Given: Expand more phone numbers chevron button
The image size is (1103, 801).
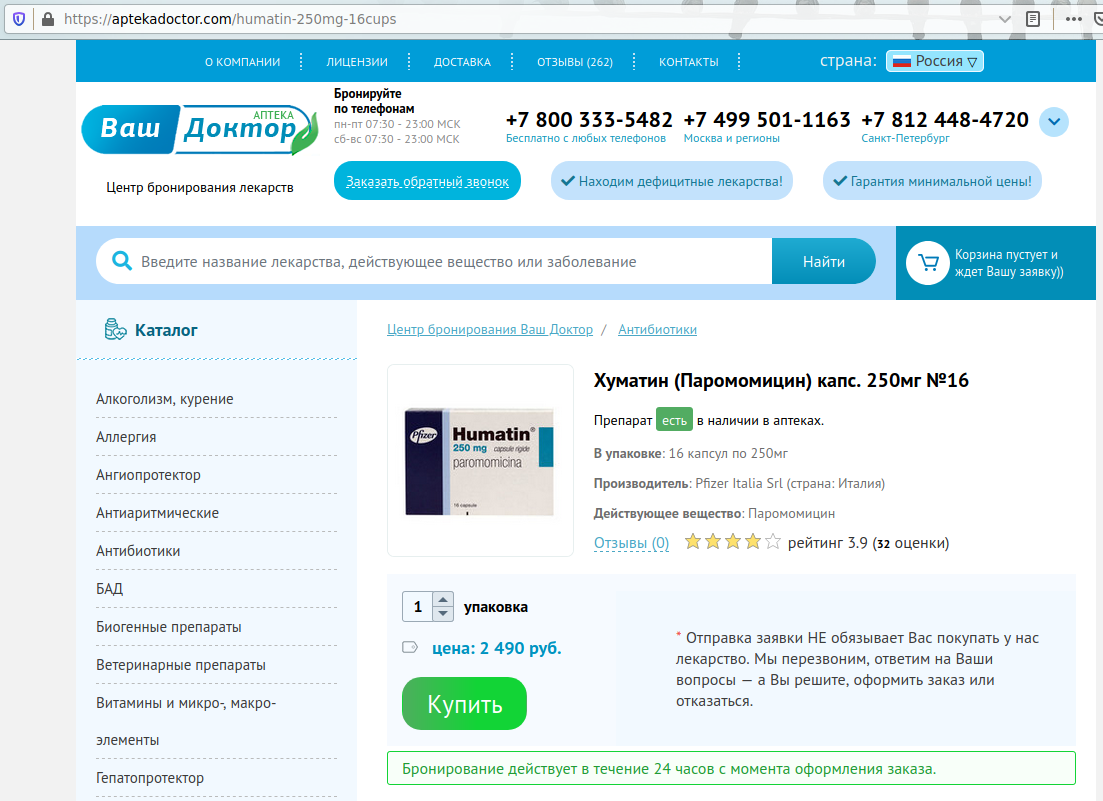Looking at the screenshot, I should click(x=1054, y=122).
